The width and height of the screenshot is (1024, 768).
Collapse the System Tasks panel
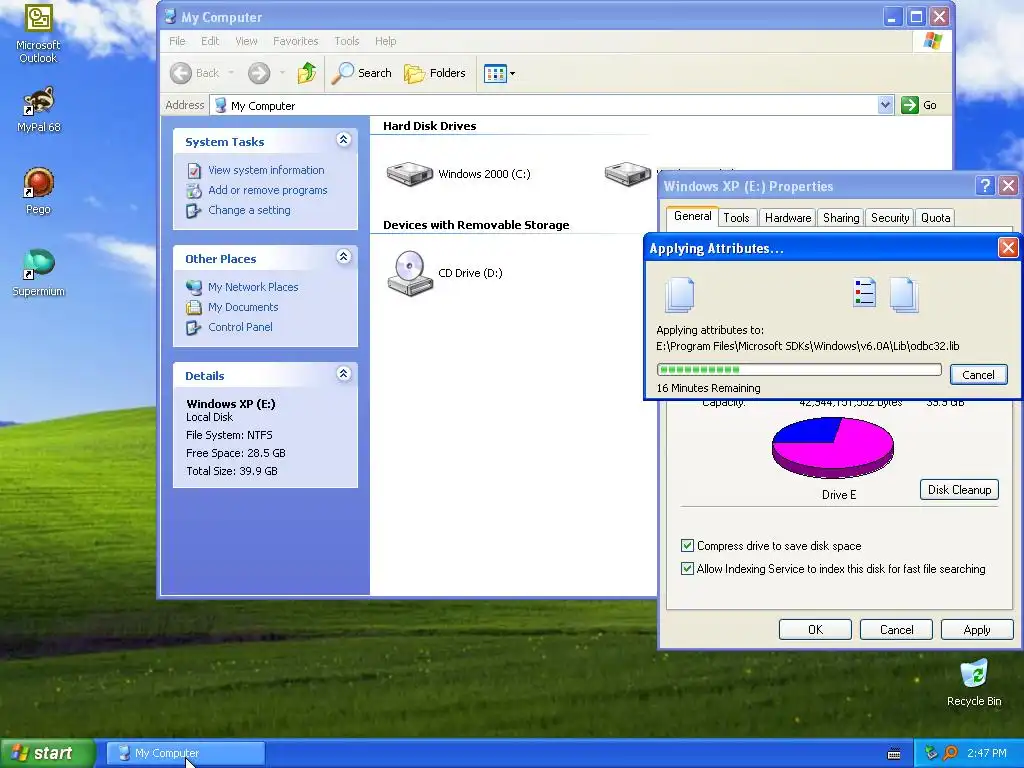click(x=344, y=140)
